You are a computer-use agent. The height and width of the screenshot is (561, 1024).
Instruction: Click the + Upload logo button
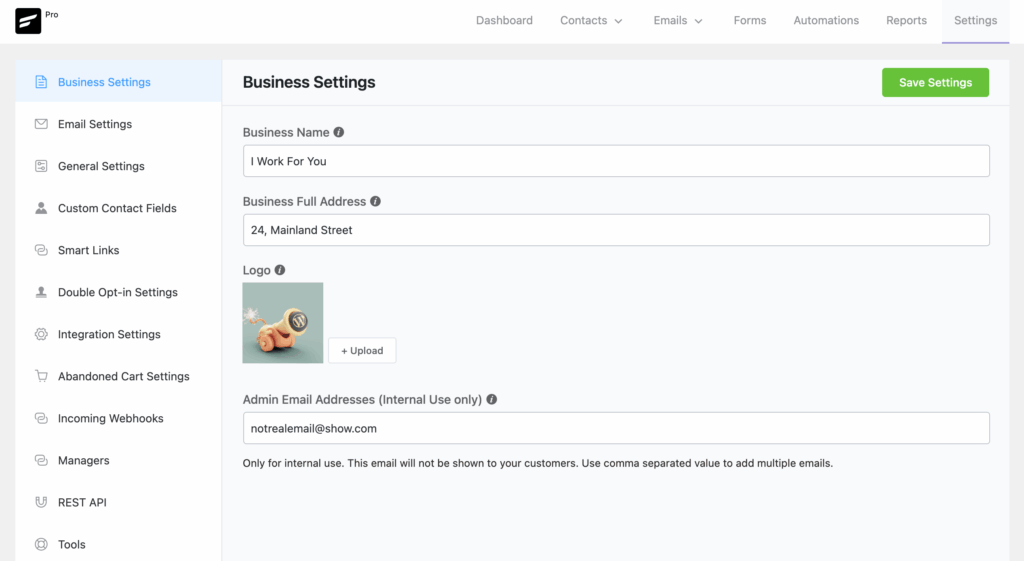pos(362,350)
